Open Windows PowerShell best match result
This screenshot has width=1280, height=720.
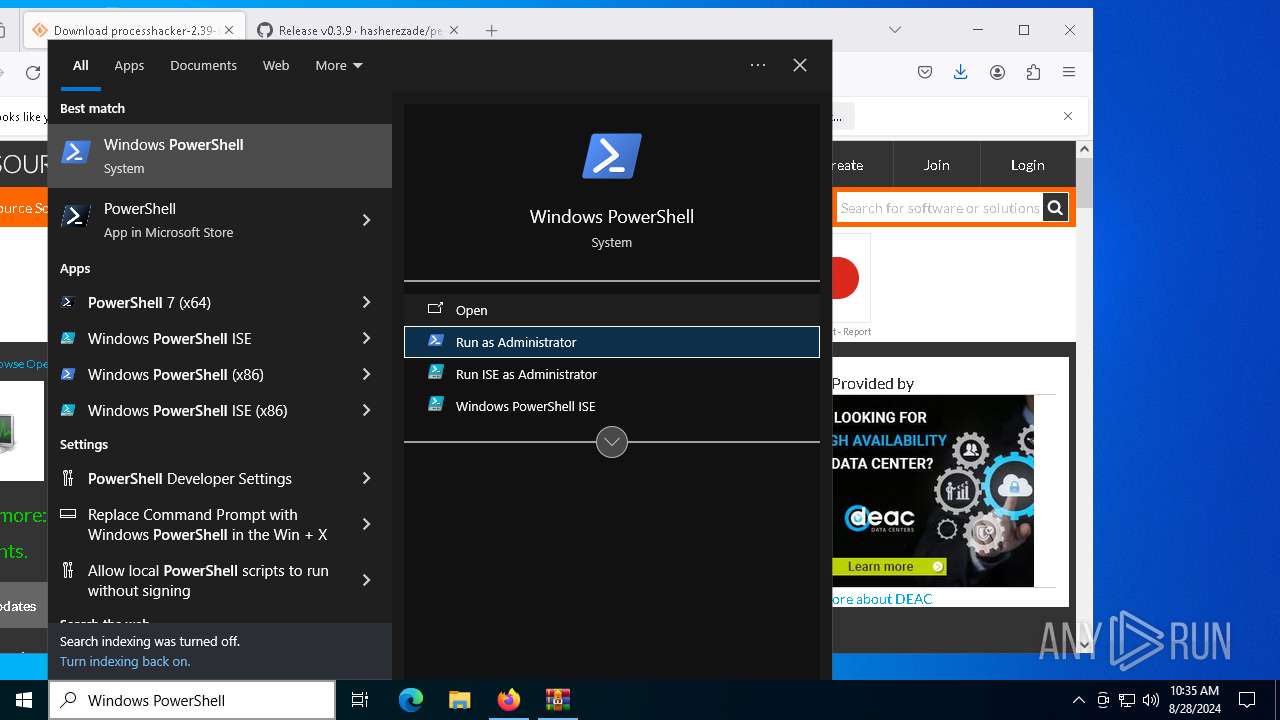220,156
